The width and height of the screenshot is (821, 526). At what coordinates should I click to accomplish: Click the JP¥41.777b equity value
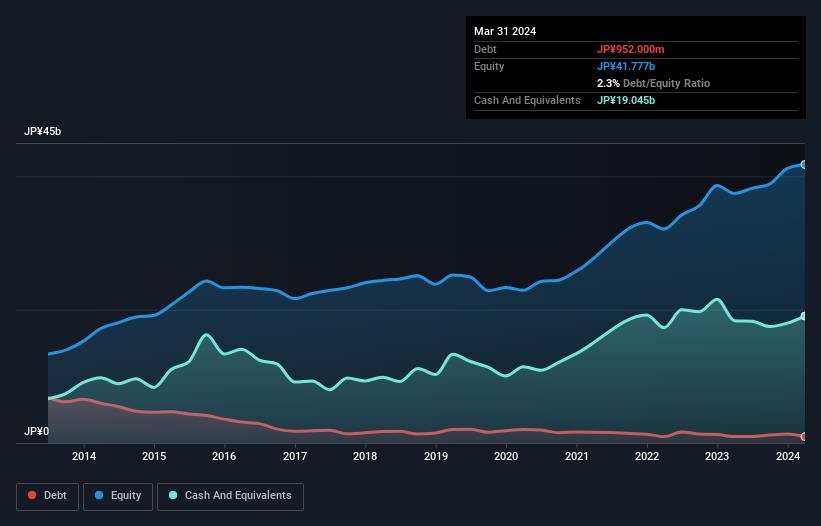coord(626,66)
